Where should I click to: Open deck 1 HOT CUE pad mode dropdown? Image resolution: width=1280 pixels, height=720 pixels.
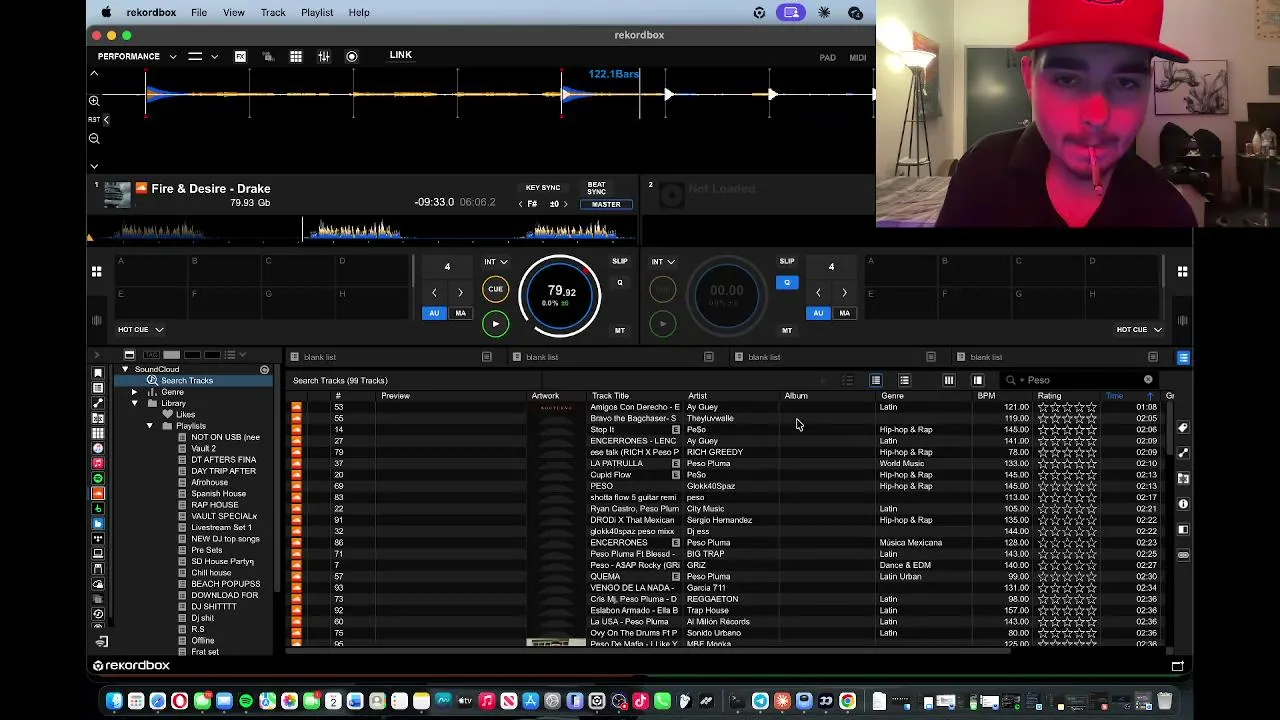[141, 329]
